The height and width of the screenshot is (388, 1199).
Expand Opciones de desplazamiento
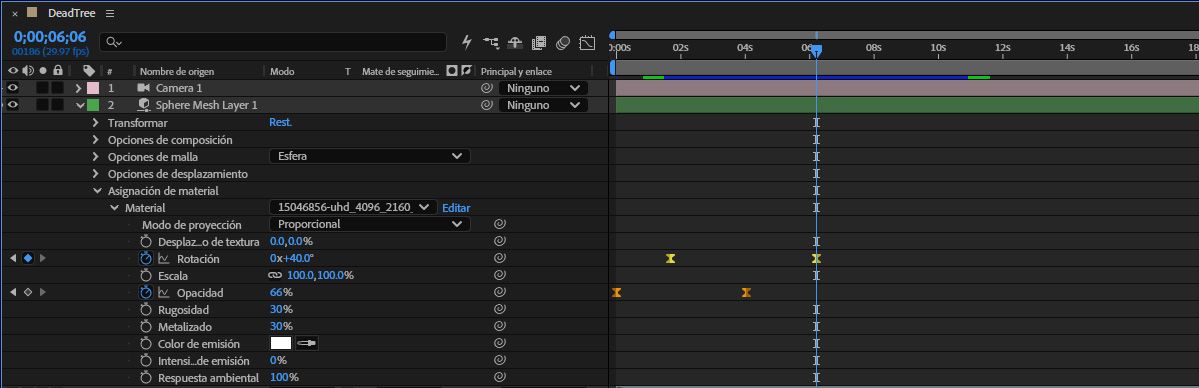coord(96,174)
